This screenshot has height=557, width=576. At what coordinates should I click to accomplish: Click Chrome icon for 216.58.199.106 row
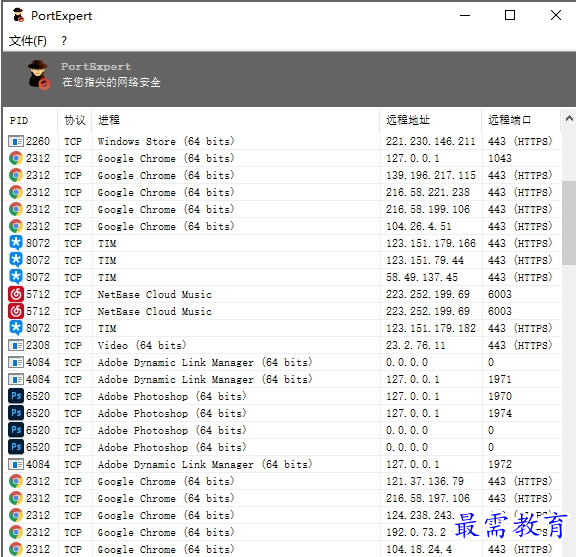click(15, 209)
